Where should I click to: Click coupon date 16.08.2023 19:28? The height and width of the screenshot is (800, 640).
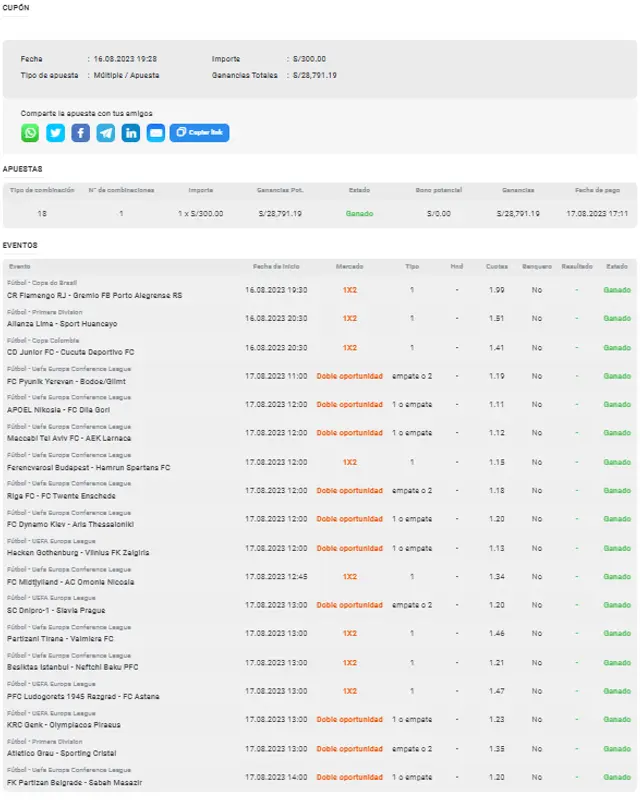[125, 59]
